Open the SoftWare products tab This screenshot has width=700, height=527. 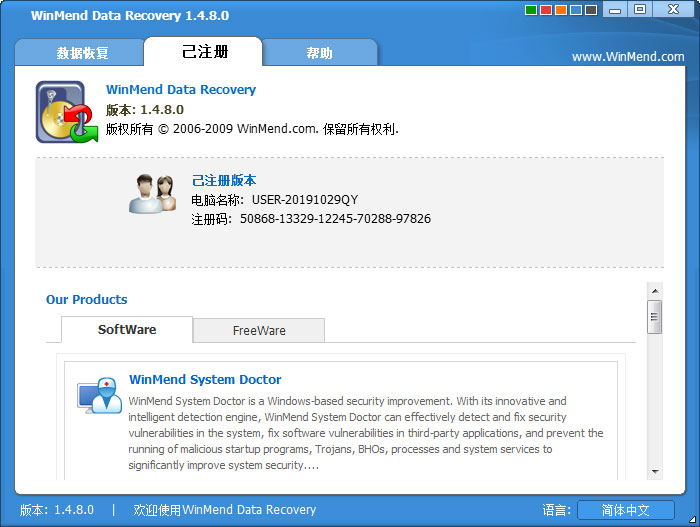[x=127, y=330]
